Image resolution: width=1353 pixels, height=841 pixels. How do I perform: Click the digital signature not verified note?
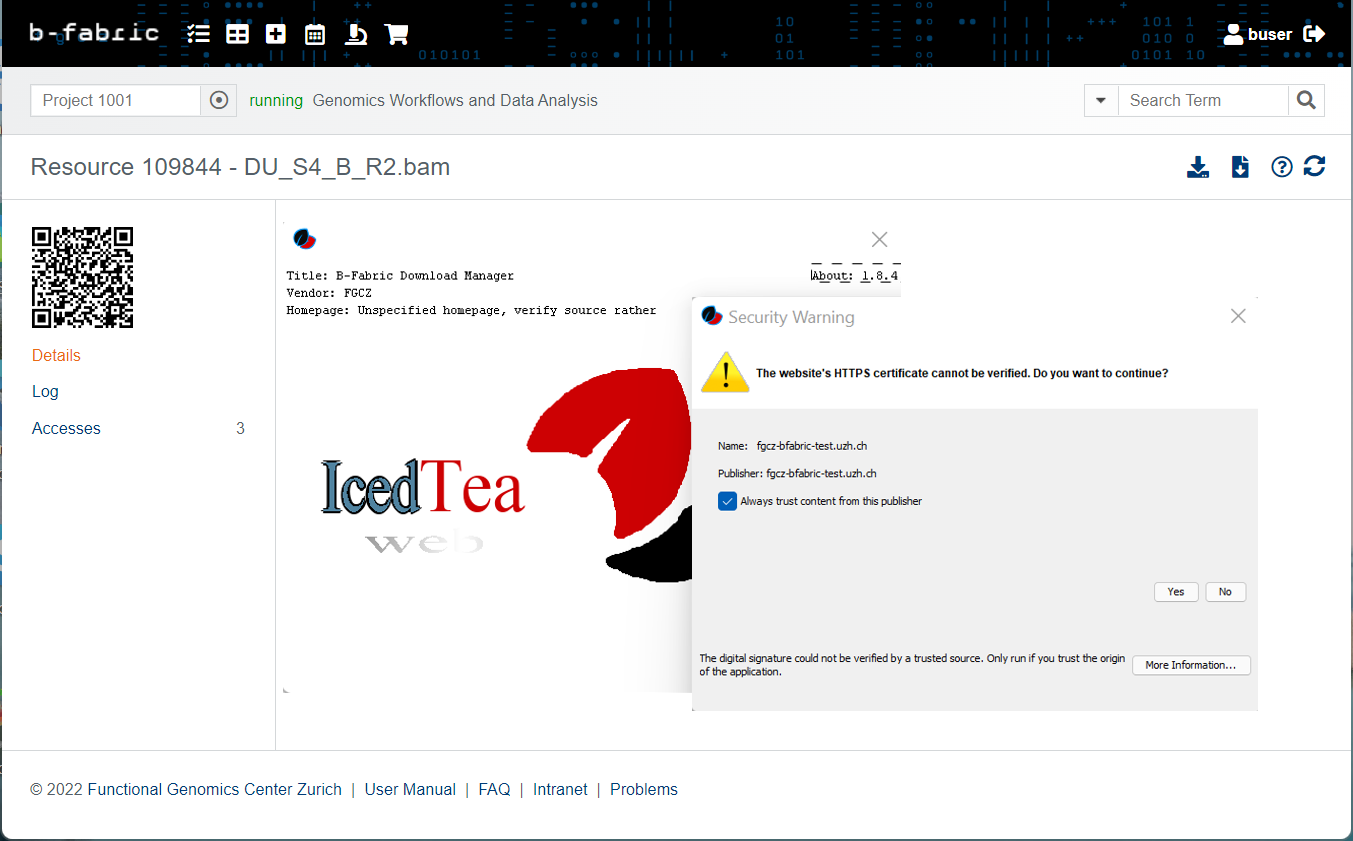click(912, 665)
